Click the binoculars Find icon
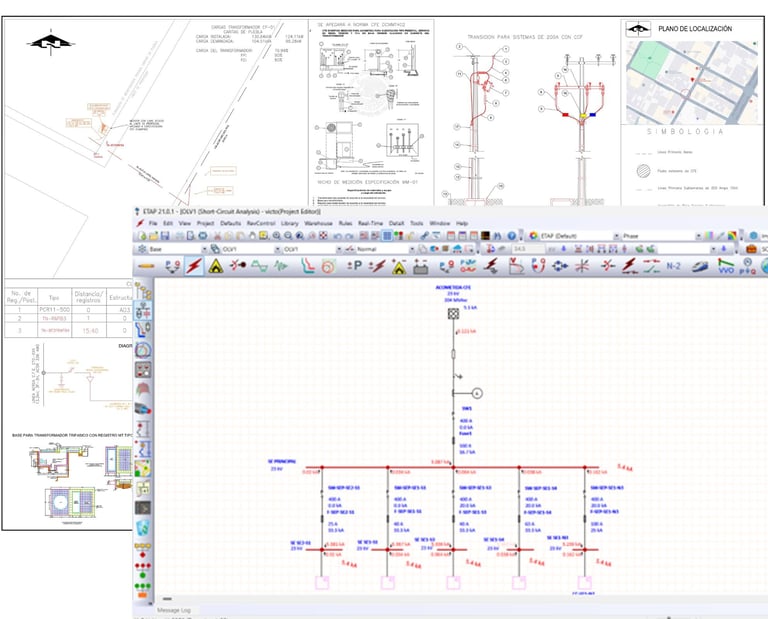This screenshot has width=768, height=619. point(498,236)
